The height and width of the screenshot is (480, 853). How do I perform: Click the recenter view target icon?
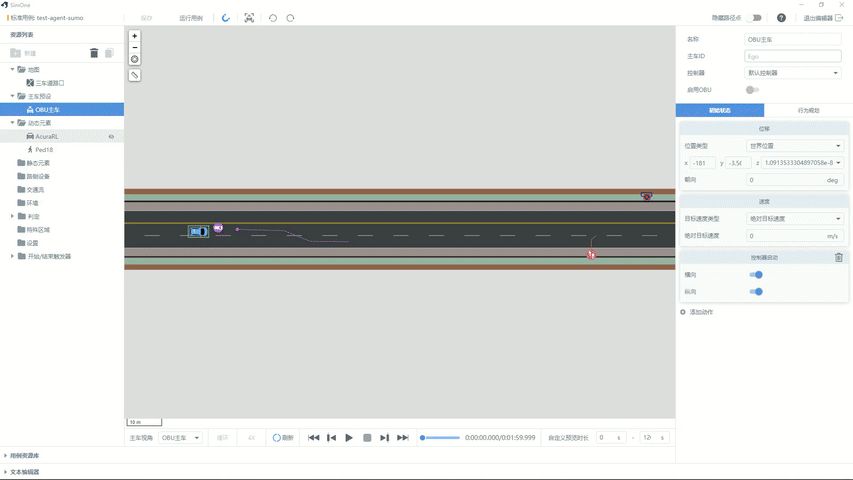coord(135,59)
